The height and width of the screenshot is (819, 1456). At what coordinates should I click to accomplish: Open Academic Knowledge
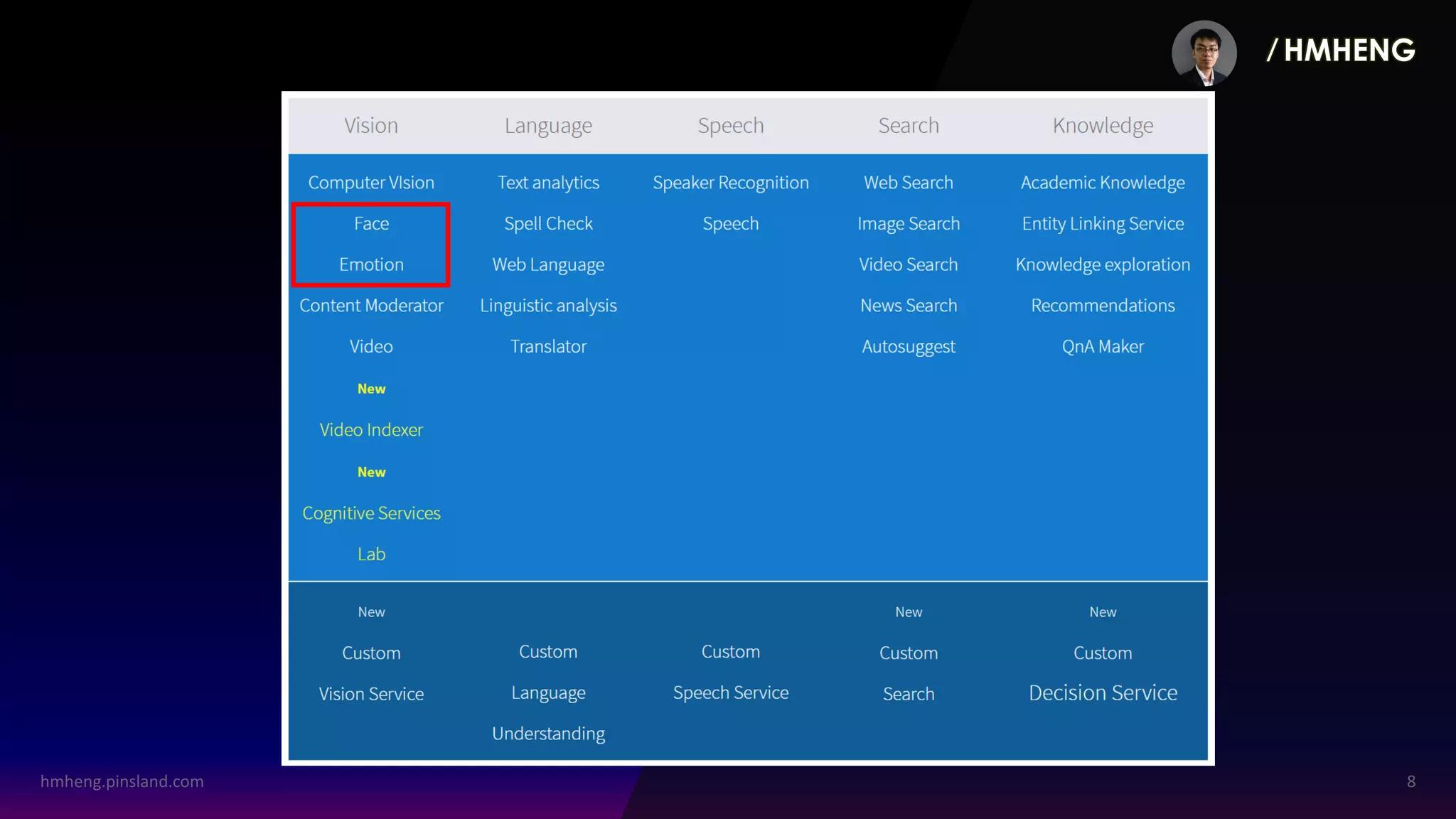(x=1103, y=183)
